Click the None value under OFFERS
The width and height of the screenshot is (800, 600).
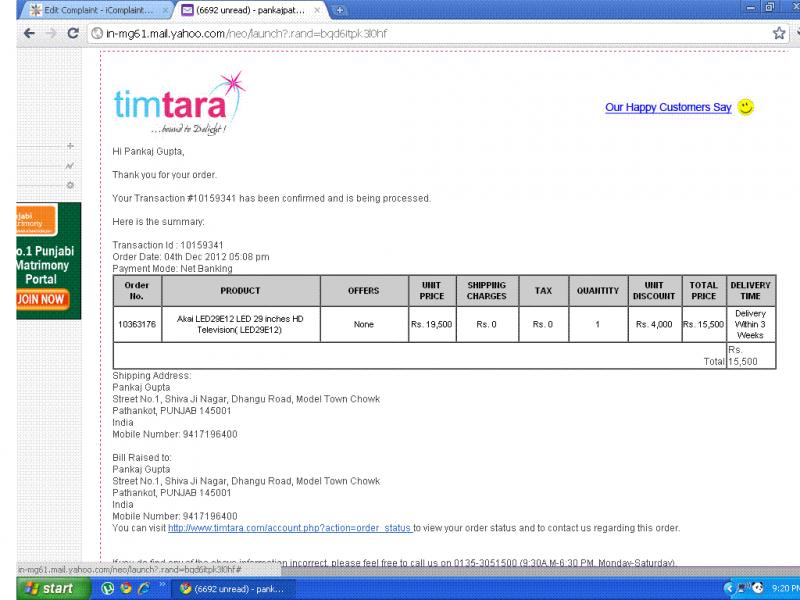tap(364, 324)
